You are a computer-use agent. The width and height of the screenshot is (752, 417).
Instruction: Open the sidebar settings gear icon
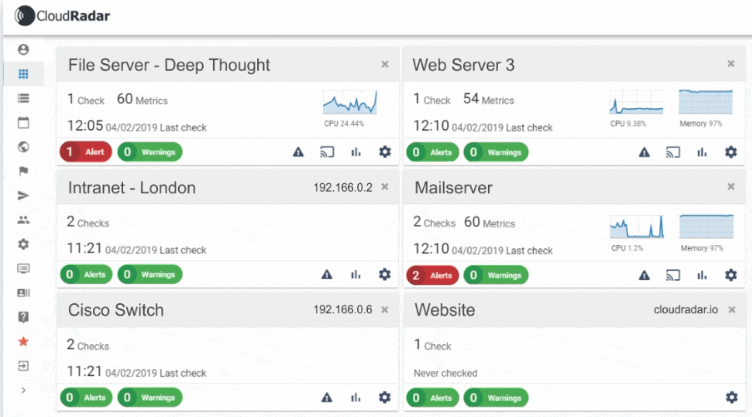23,244
